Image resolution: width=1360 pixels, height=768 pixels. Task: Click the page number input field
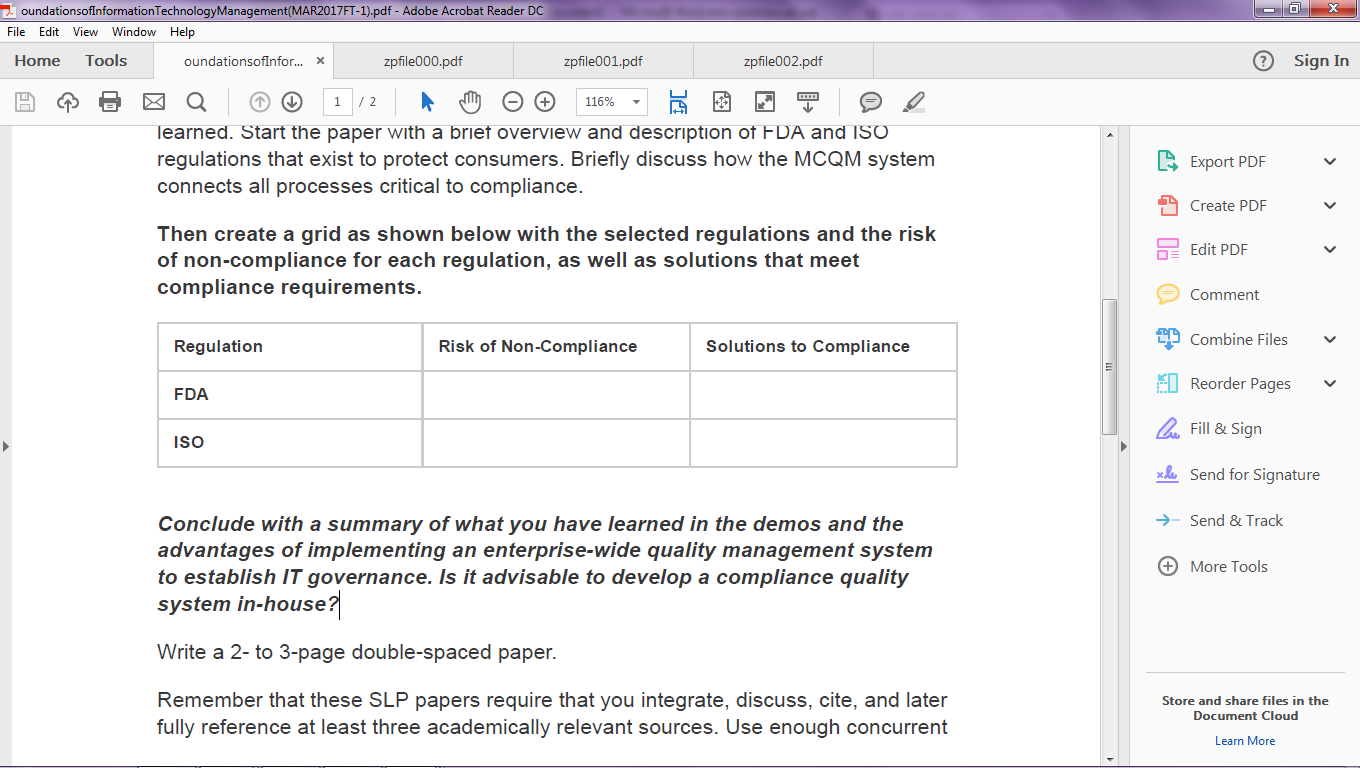pos(337,101)
